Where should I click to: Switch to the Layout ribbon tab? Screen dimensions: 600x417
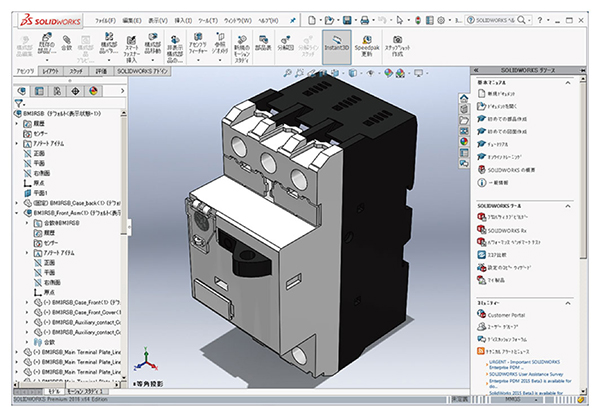(51, 71)
